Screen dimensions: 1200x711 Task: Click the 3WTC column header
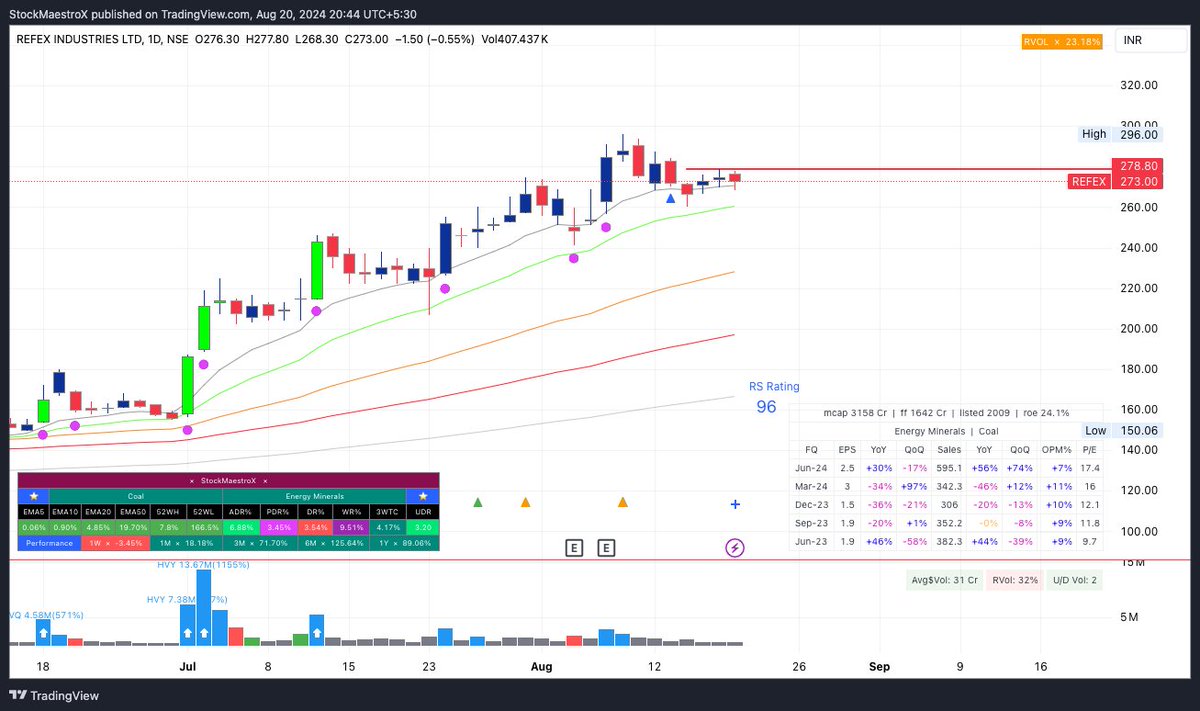click(387, 511)
